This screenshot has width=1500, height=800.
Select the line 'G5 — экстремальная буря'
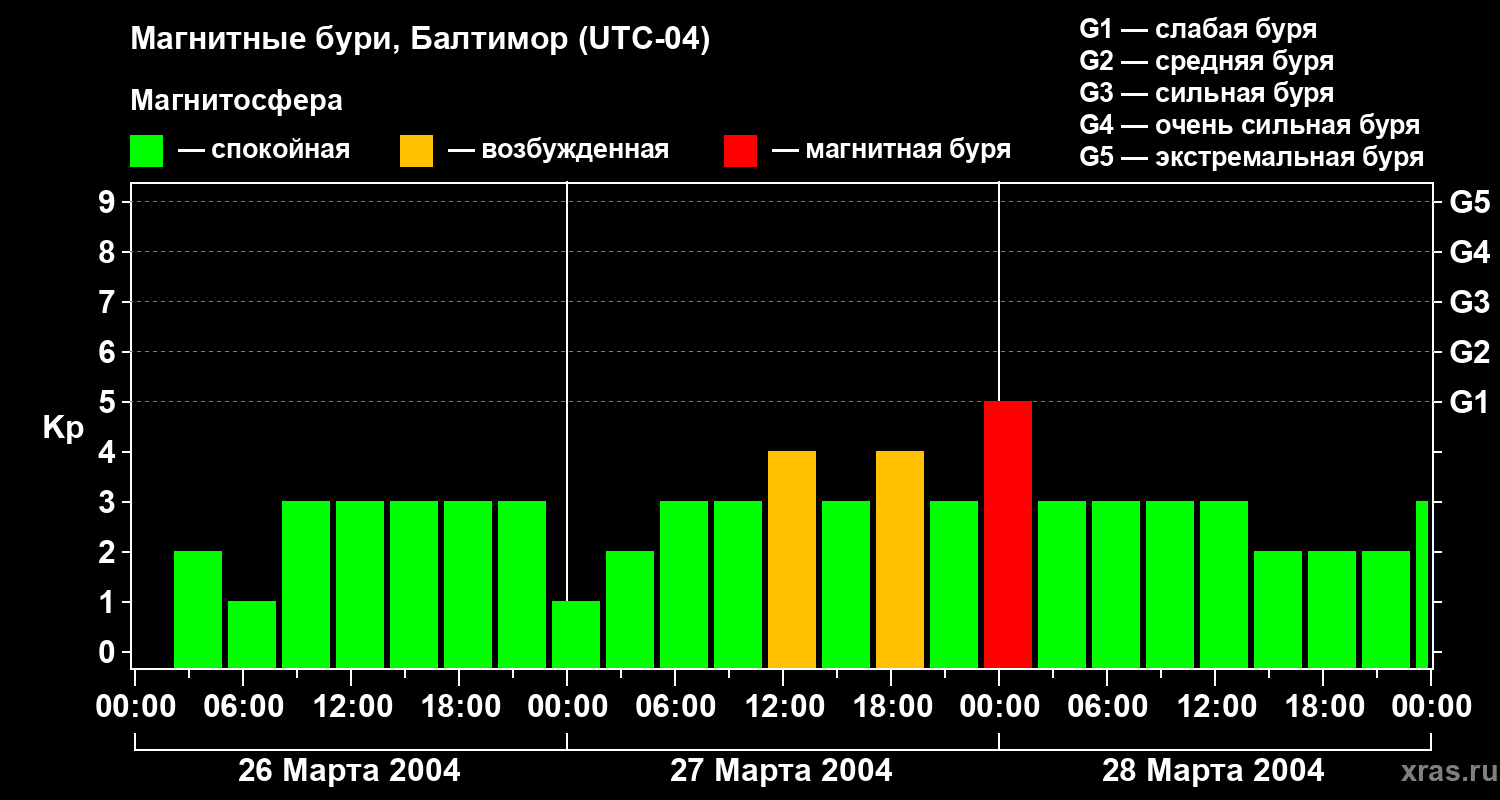[x=1252, y=157]
